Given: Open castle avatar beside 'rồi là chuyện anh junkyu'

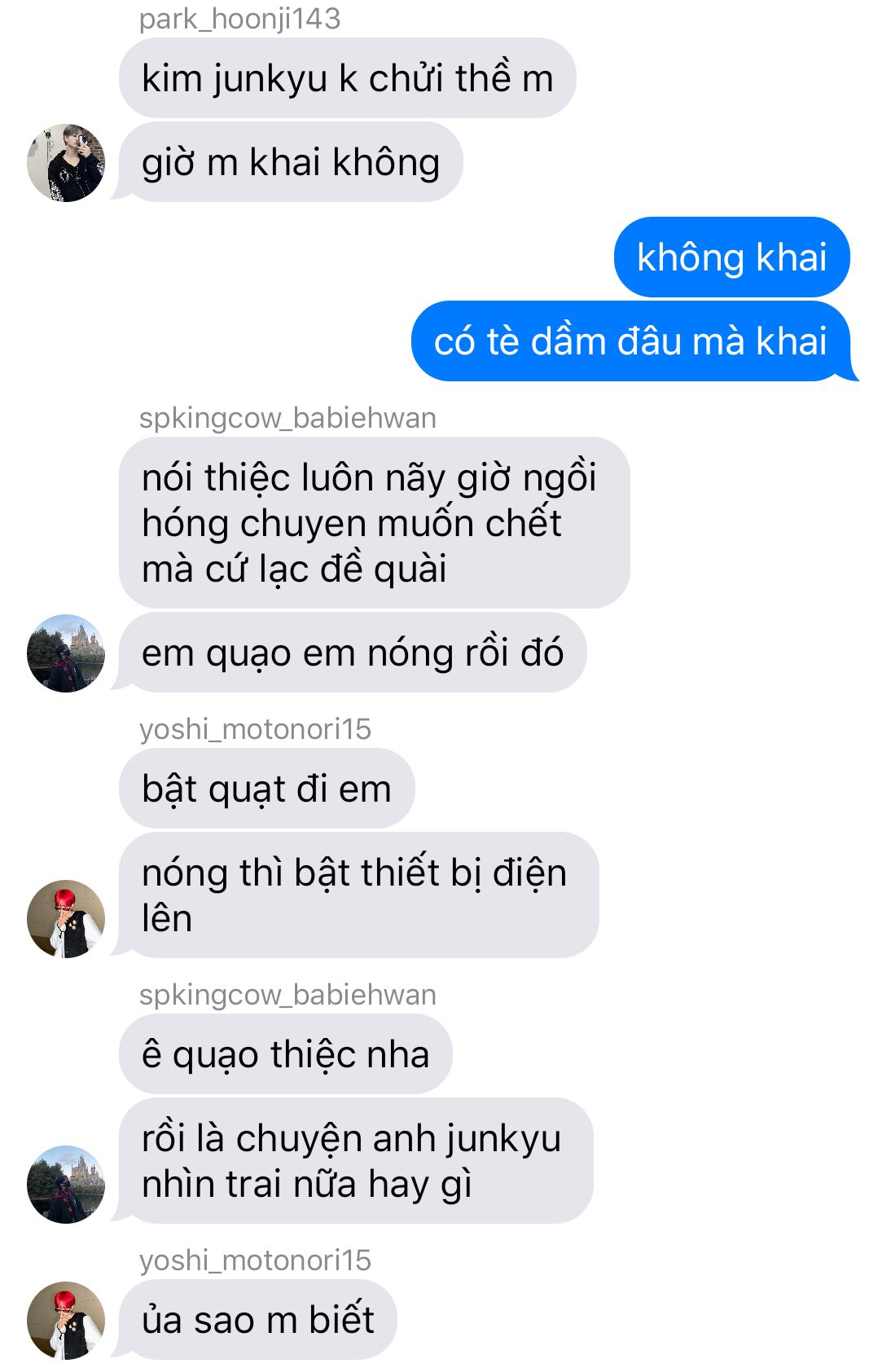Looking at the screenshot, I should tap(66, 1185).
